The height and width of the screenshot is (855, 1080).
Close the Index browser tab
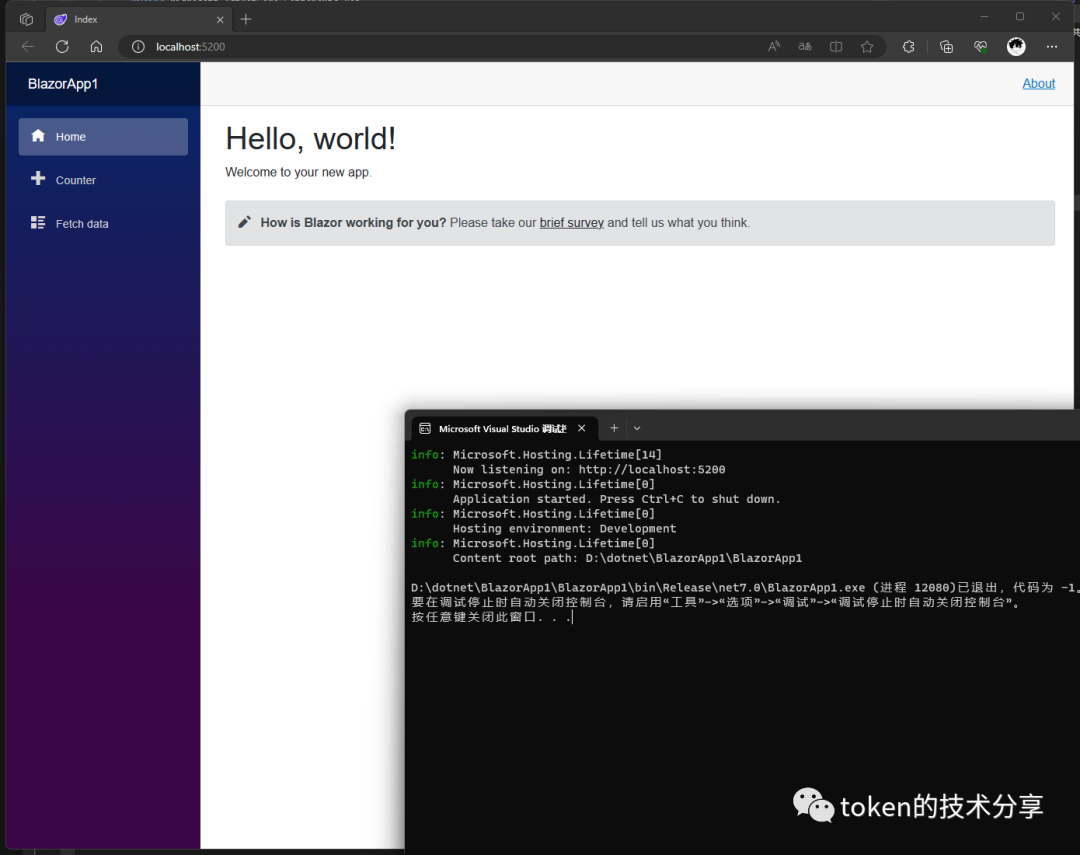tap(220, 20)
